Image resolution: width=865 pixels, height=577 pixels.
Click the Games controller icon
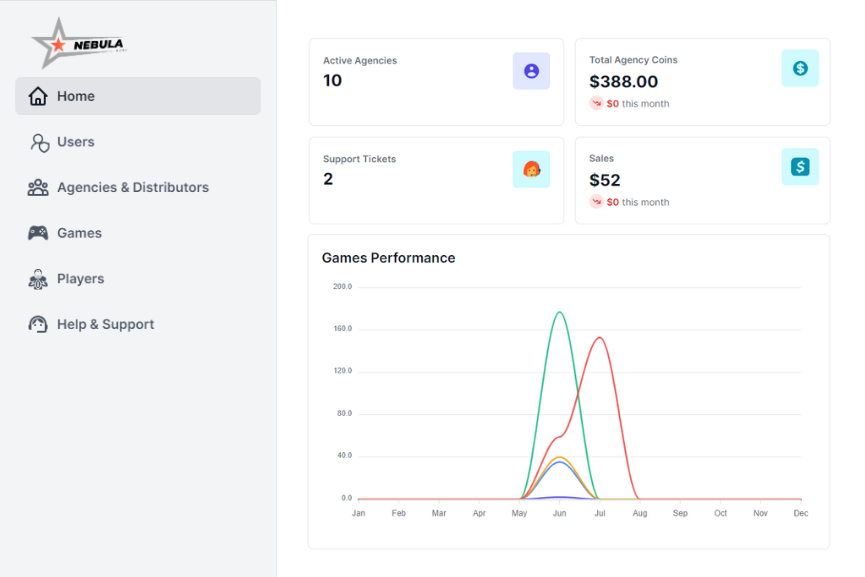(x=38, y=233)
